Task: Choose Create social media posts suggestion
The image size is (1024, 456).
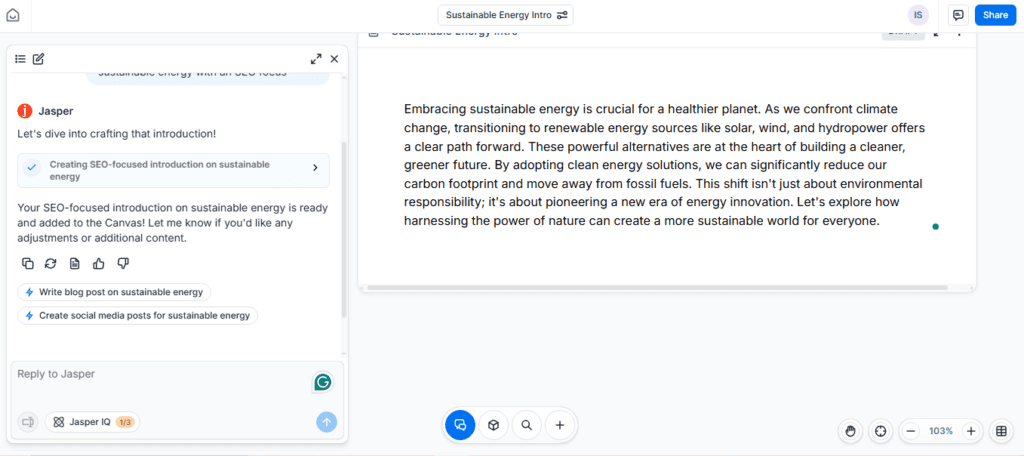Action: (x=138, y=316)
